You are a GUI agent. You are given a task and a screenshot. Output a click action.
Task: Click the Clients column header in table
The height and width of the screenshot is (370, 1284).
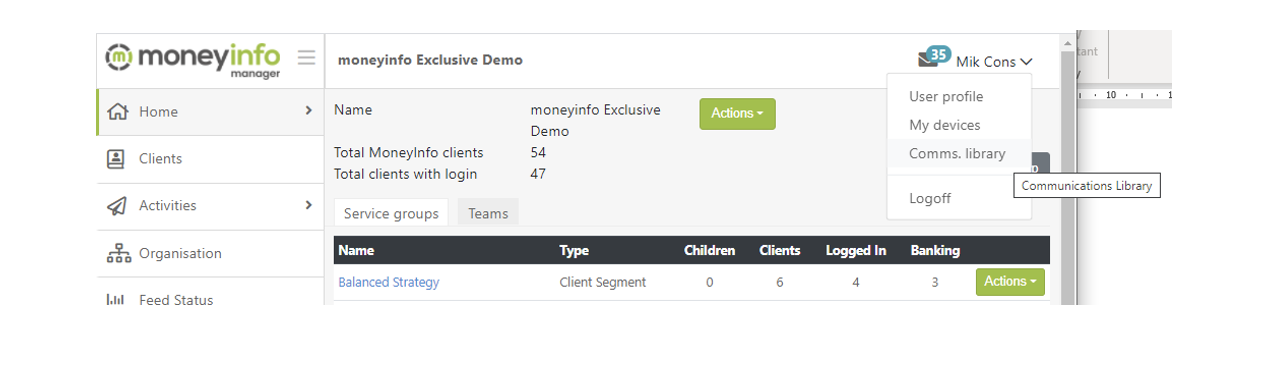click(780, 250)
